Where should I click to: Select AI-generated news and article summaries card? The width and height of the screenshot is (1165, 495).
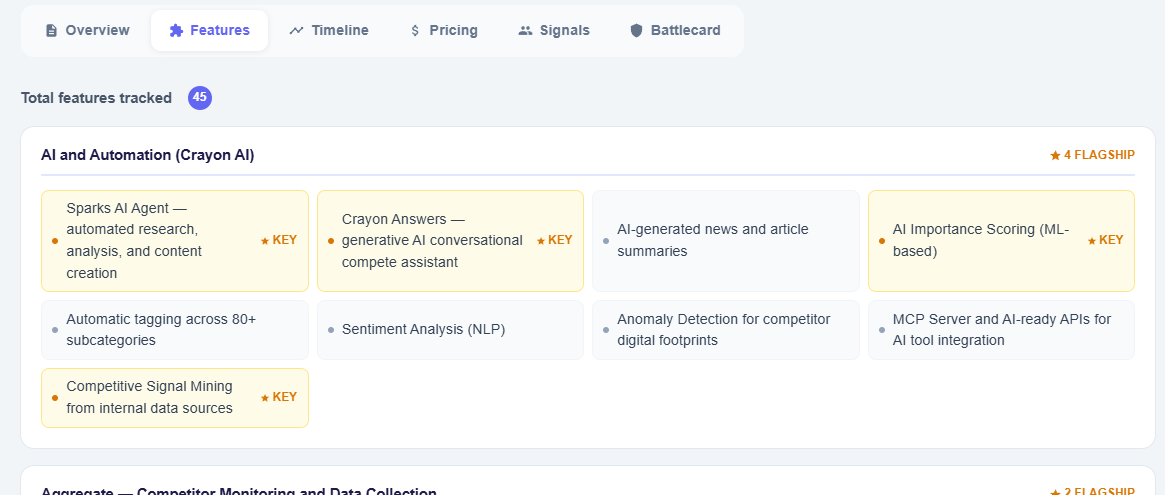click(726, 241)
